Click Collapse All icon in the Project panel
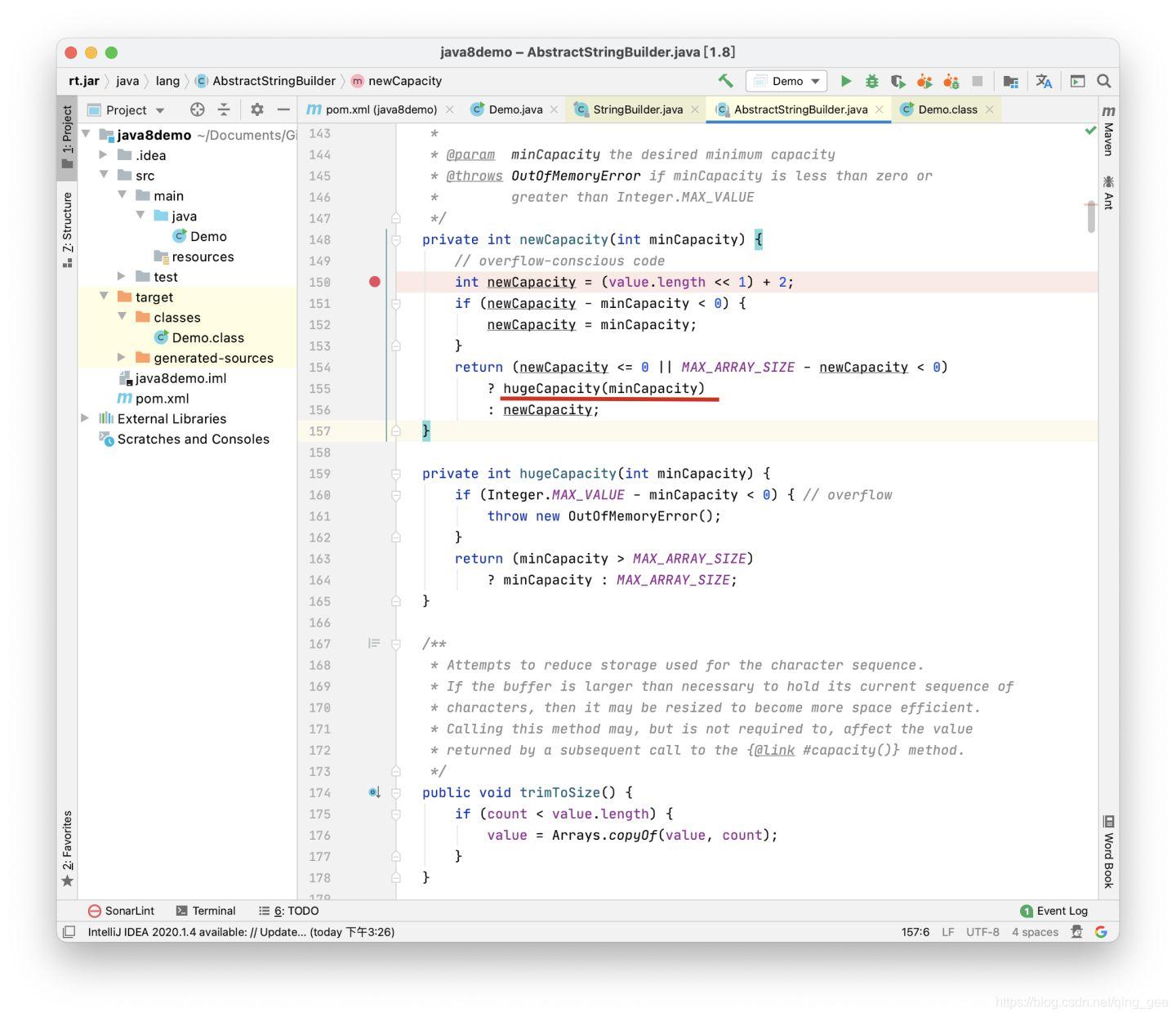 pyautogui.click(x=224, y=109)
